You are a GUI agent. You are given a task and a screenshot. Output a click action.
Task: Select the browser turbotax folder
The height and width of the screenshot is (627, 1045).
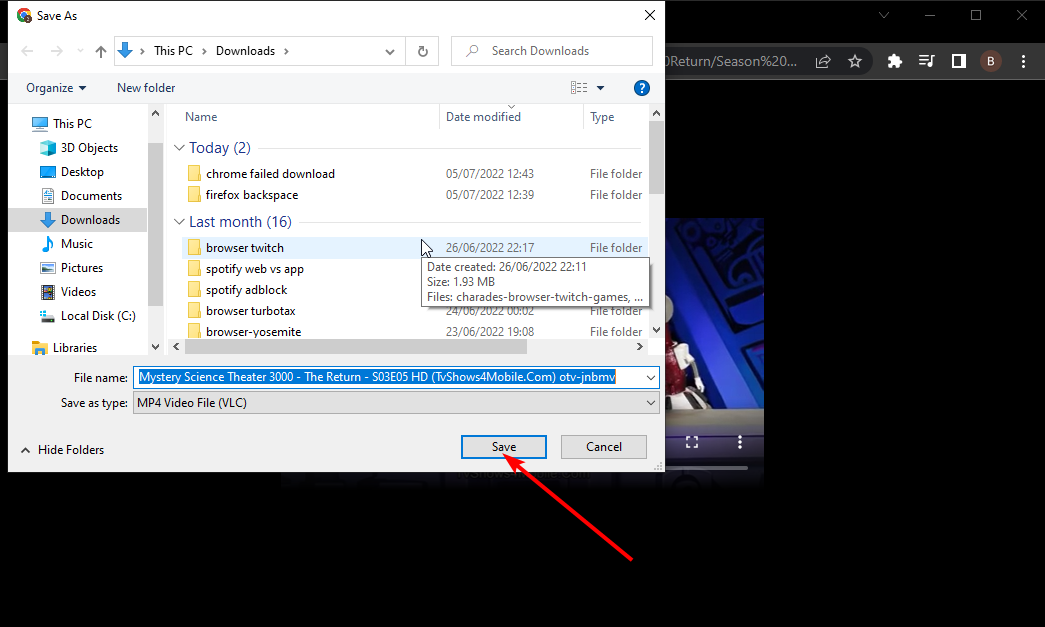(251, 311)
